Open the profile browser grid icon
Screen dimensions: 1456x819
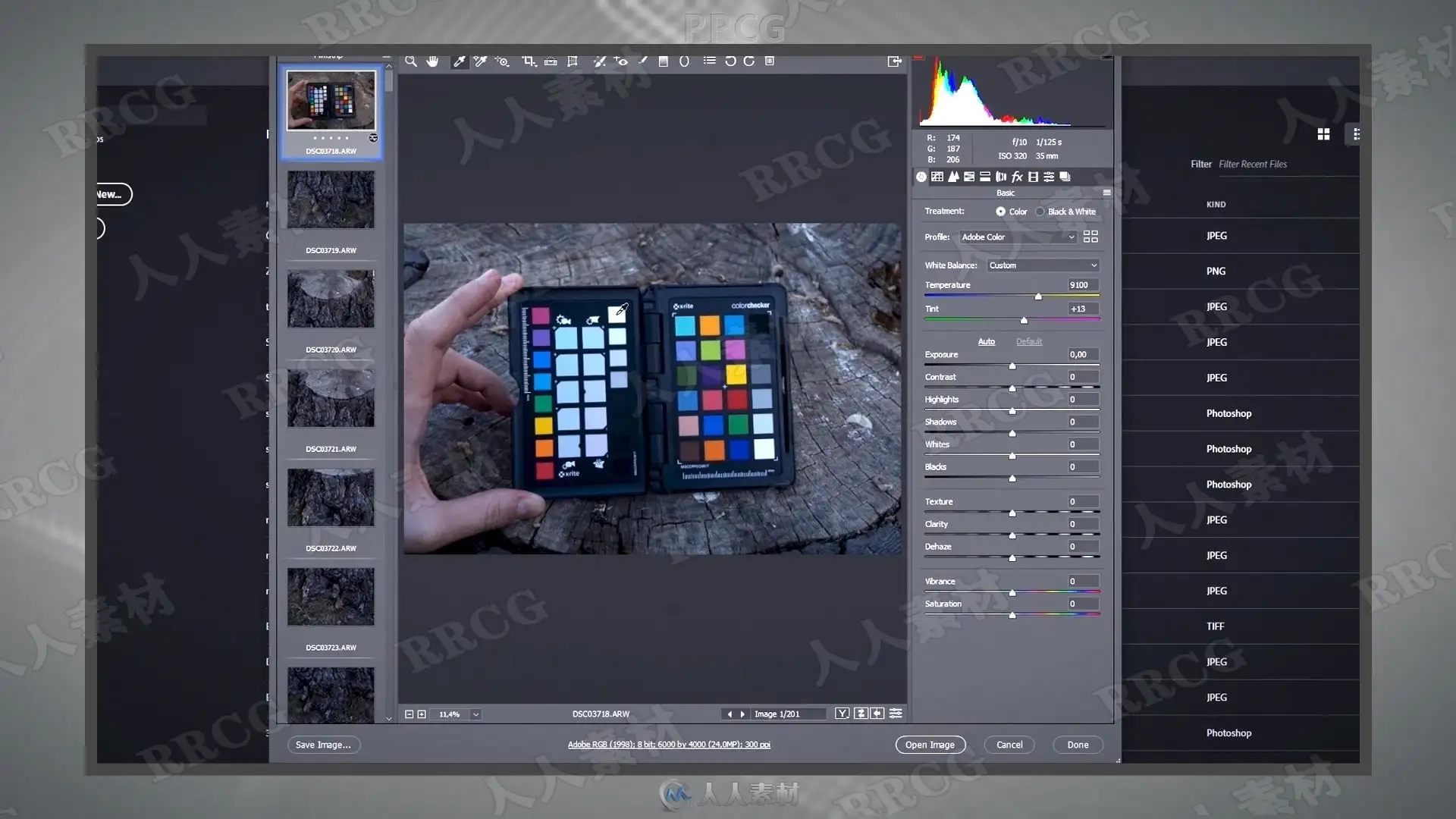coord(1090,237)
